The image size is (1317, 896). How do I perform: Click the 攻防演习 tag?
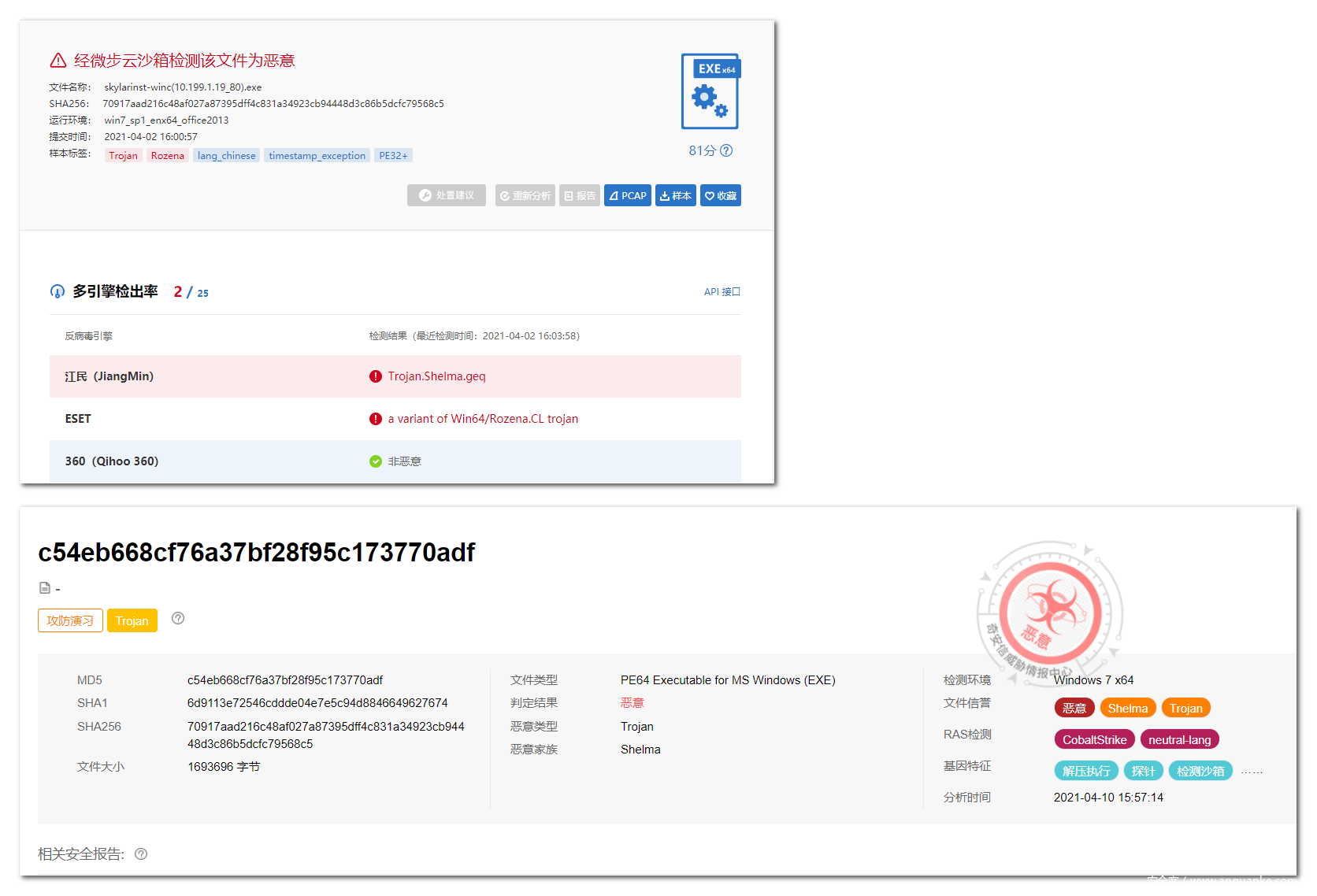pos(70,621)
